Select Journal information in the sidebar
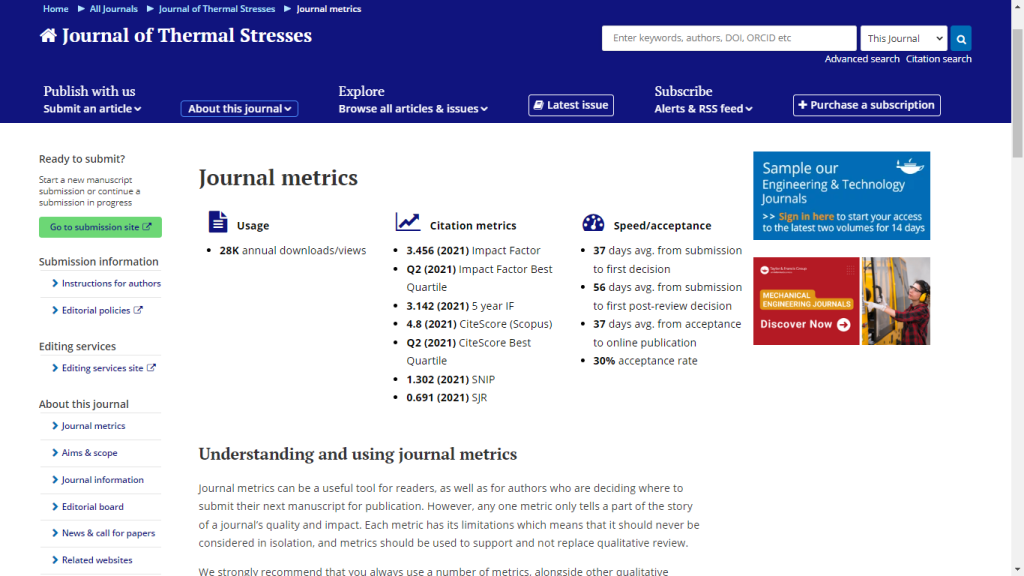Screen dimensions: 1024x576 click(x=103, y=479)
